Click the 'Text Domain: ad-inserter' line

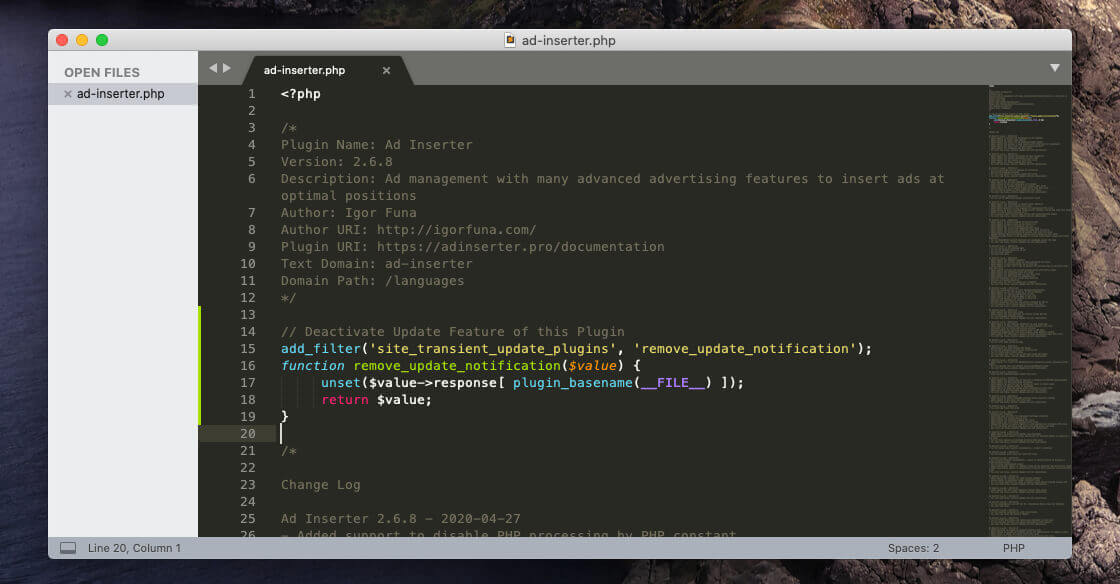point(376,264)
